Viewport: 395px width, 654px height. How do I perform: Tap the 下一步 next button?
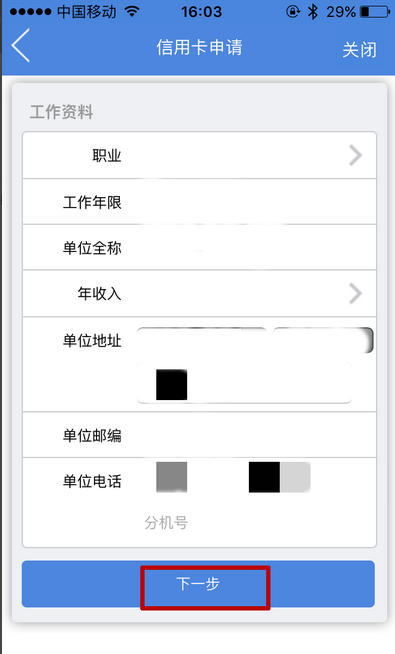(x=198, y=584)
